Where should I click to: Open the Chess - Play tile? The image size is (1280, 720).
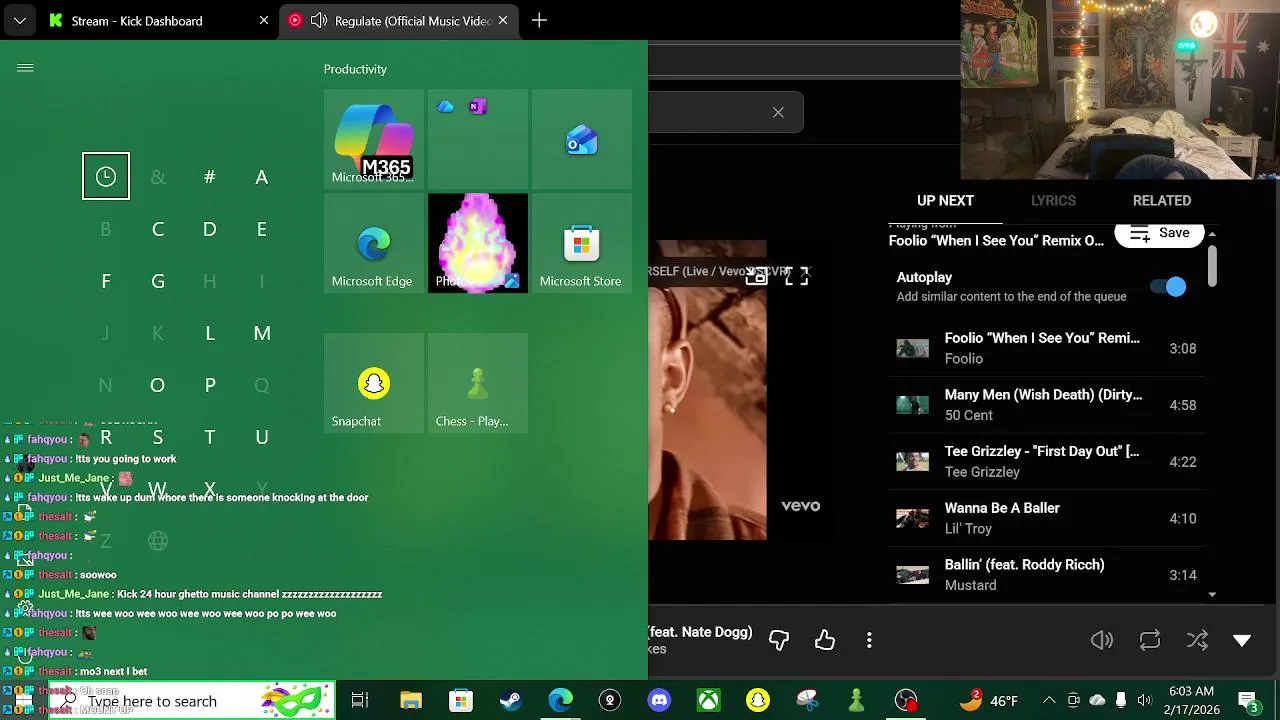point(477,382)
